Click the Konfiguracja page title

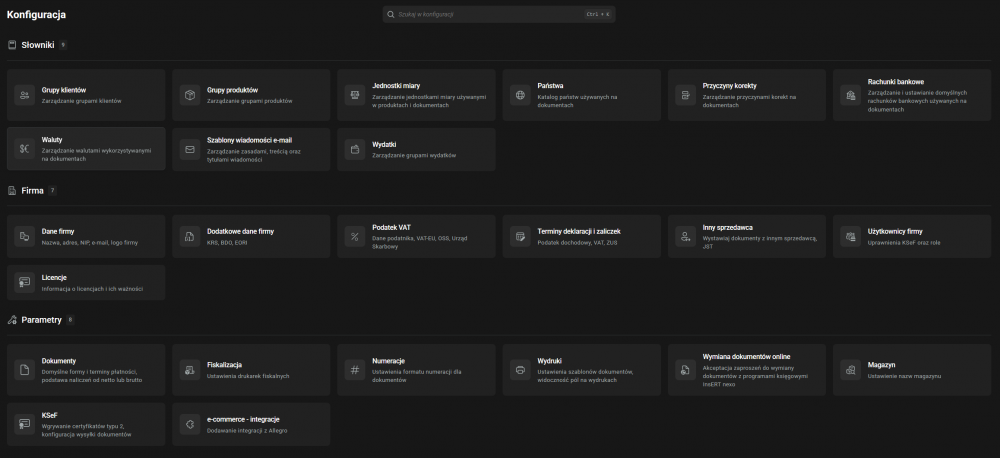tap(36, 15)
